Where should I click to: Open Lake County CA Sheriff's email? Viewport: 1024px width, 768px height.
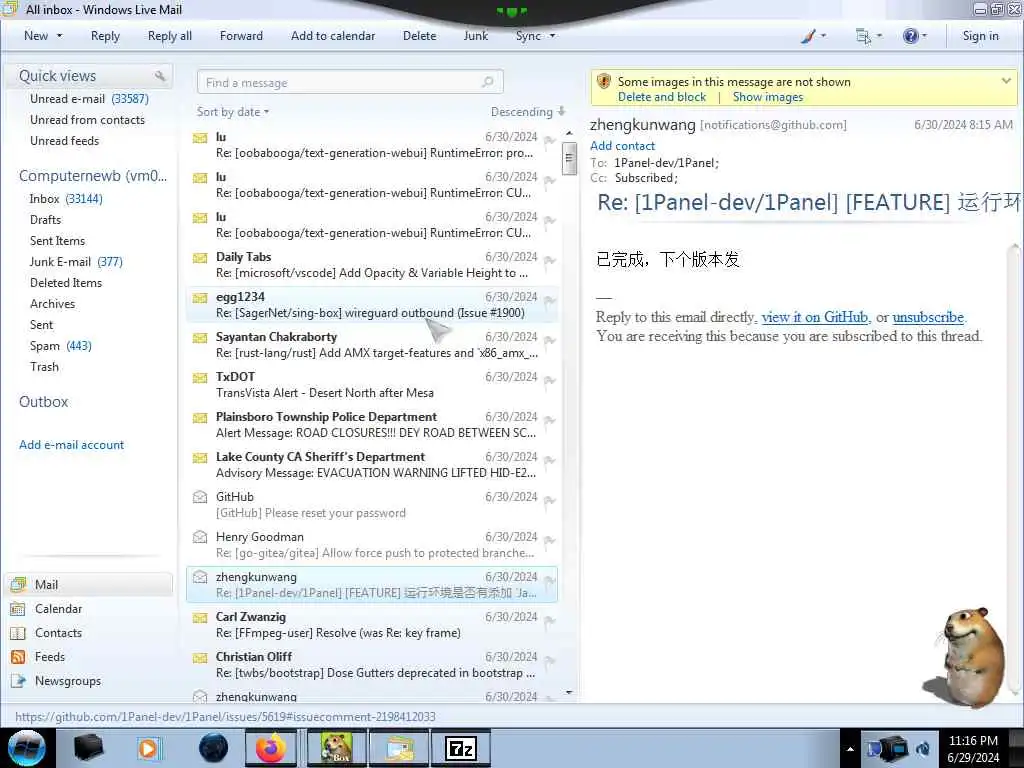[x=372, y=464]
